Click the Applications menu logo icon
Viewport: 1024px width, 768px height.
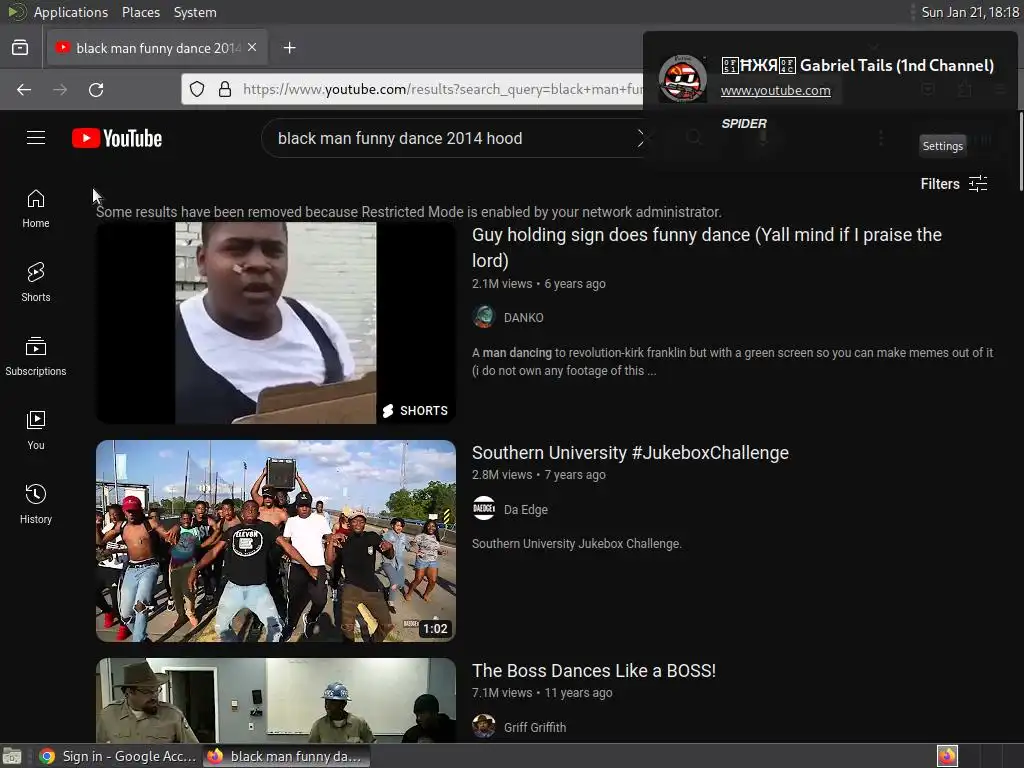pos(16,12)
